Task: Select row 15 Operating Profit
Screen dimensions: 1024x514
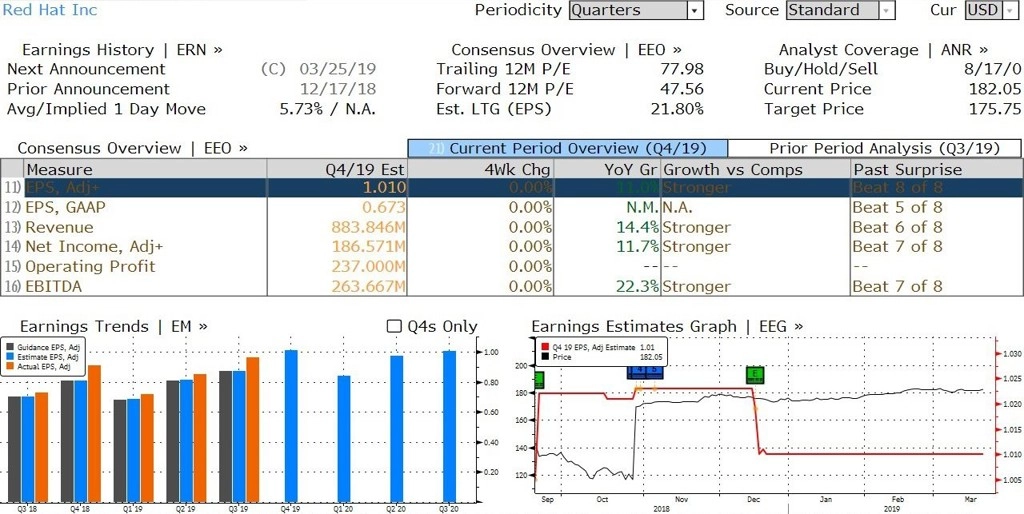Action: 511,266
